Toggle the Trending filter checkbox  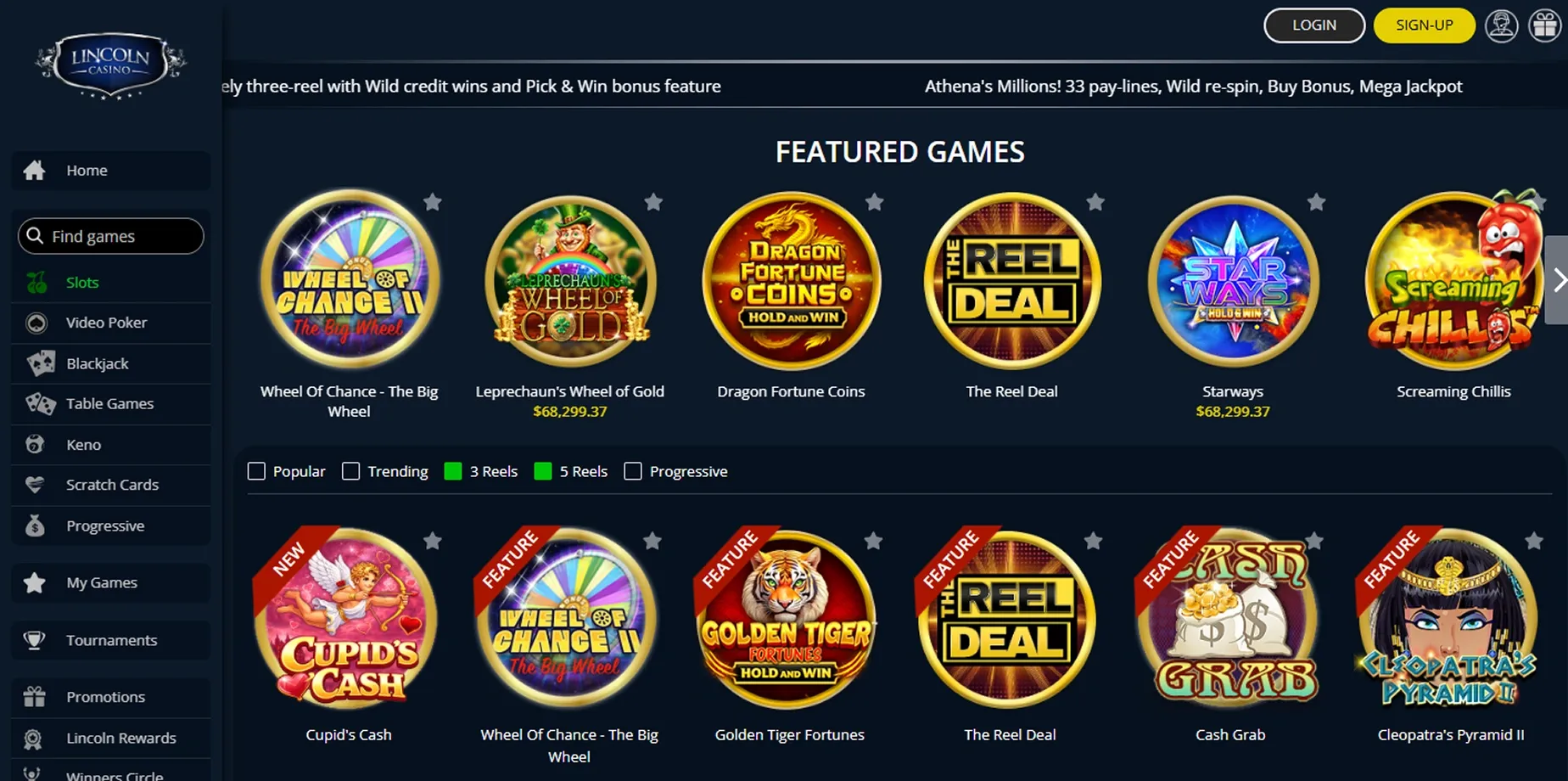[350, 471]
